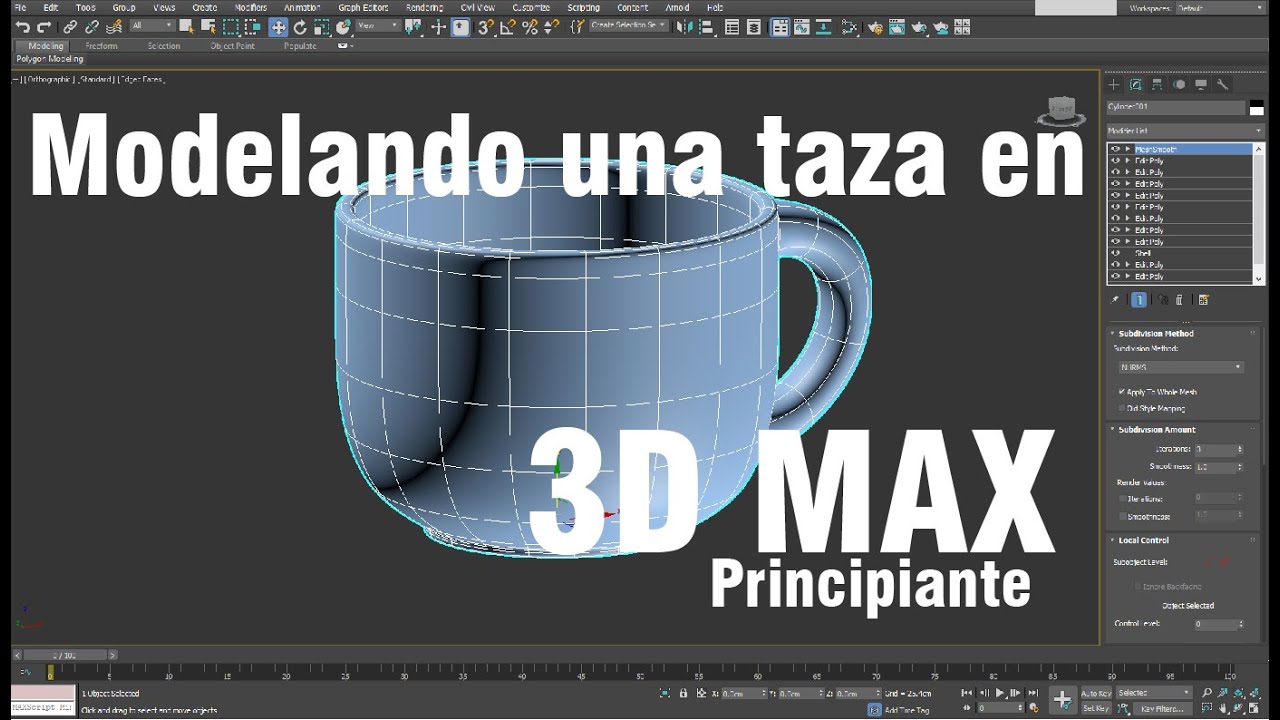Toggle the 3D Snaps icon
The image size is (1280, 720).
(486, 27)
